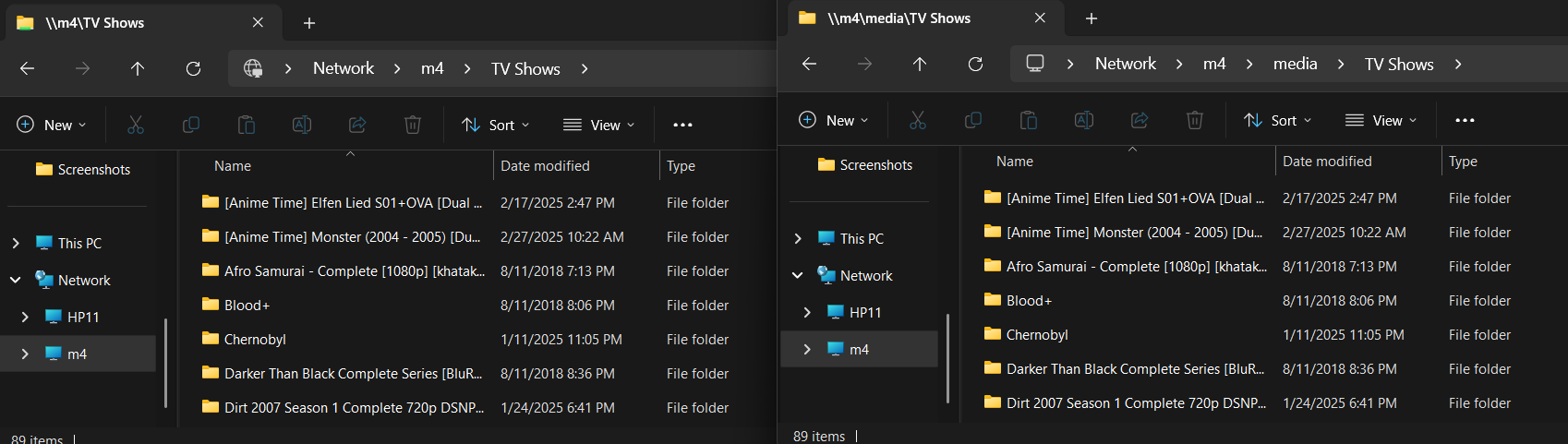Click the cut scissors icon in right toolbar

(918, 120)
